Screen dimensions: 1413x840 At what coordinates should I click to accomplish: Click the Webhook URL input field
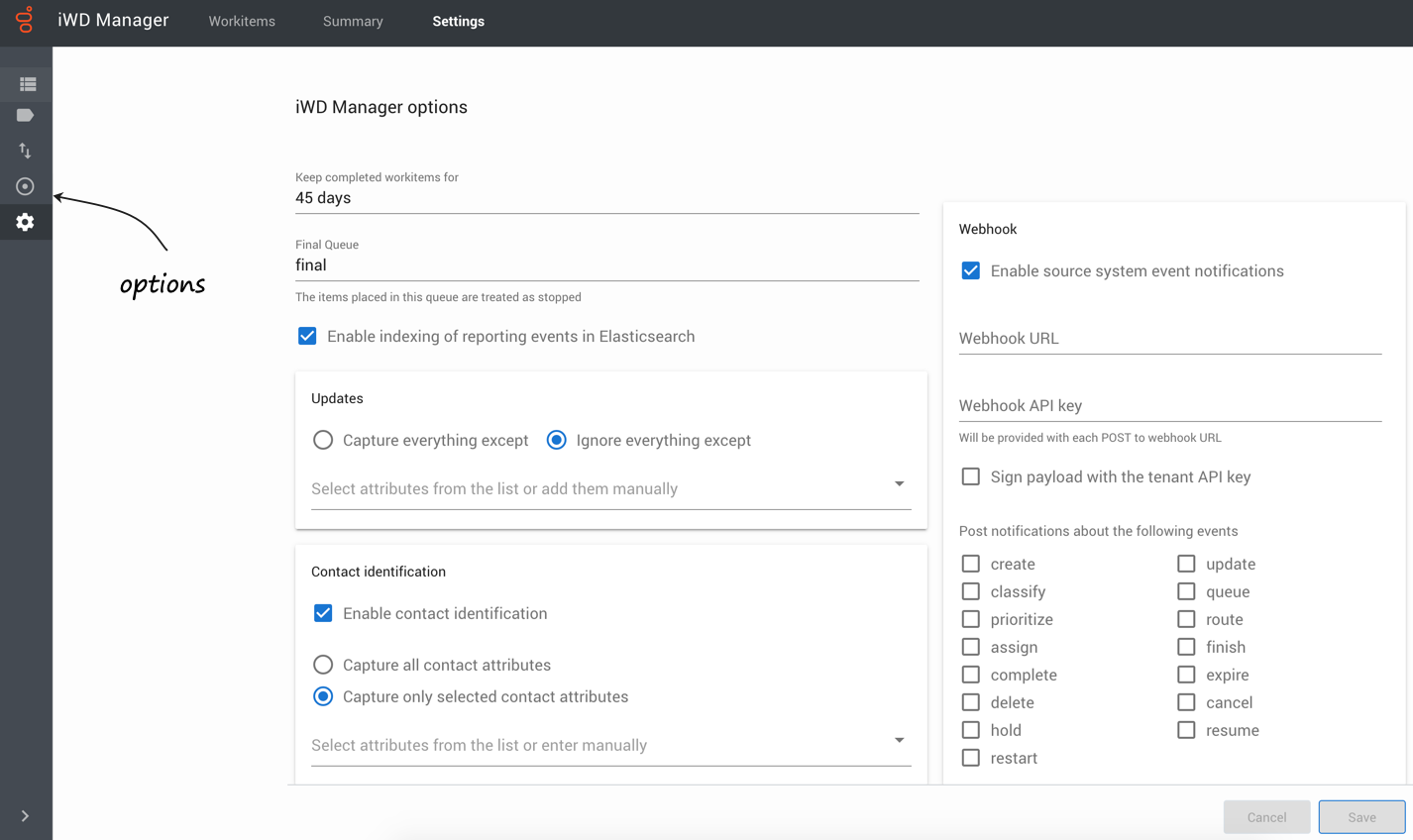pos(1169,339)
